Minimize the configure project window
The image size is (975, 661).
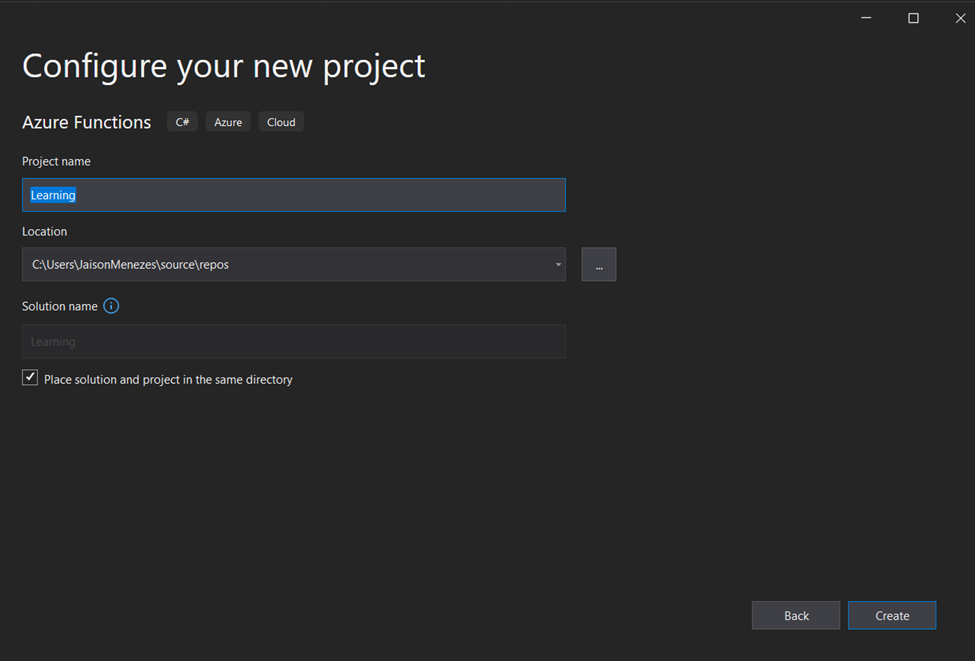coord(866,18)
